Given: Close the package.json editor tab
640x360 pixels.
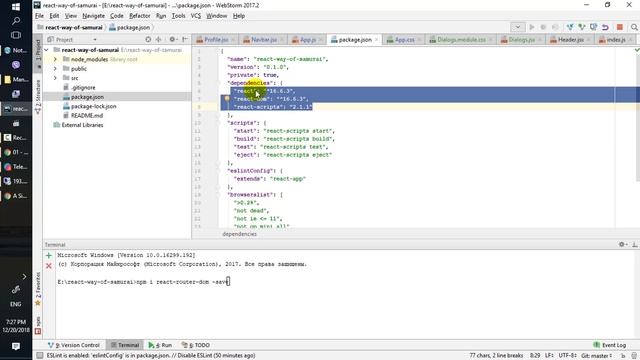Looking at the screenshot, I should [376, 40].
